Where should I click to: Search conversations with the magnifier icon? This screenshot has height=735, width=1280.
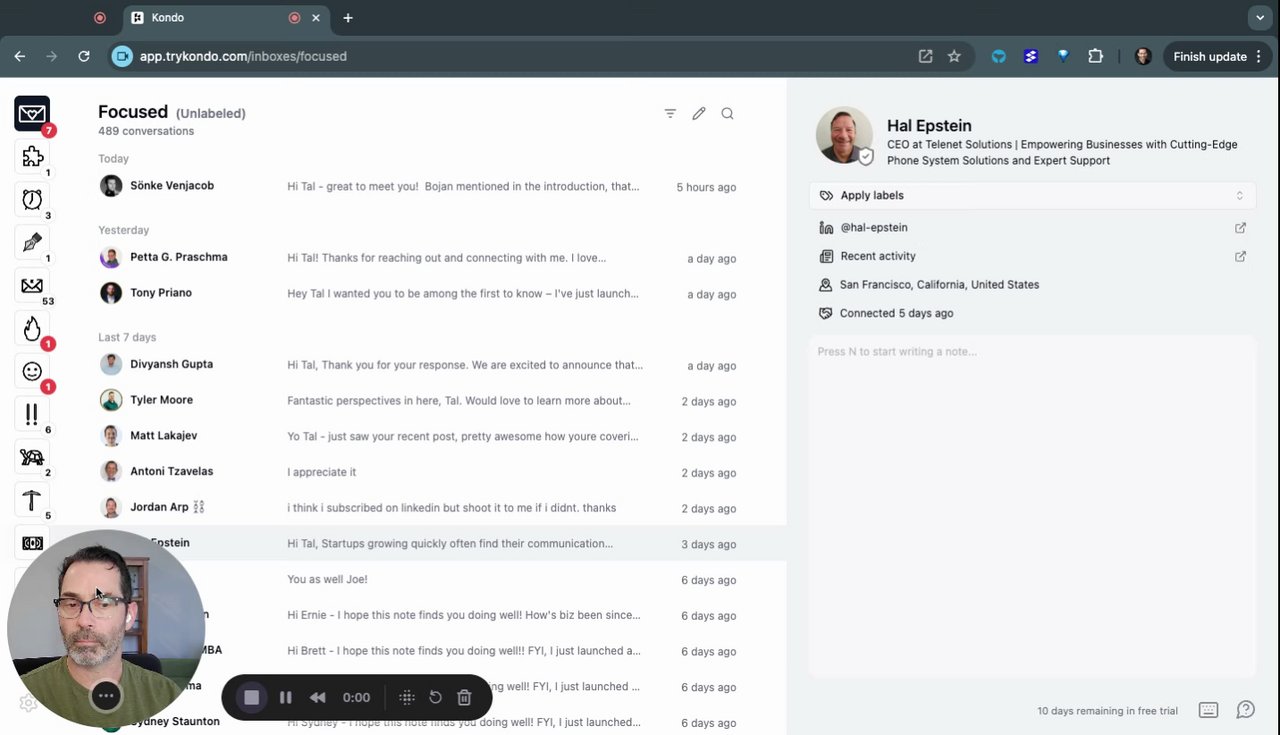click(x=728, y=113)
